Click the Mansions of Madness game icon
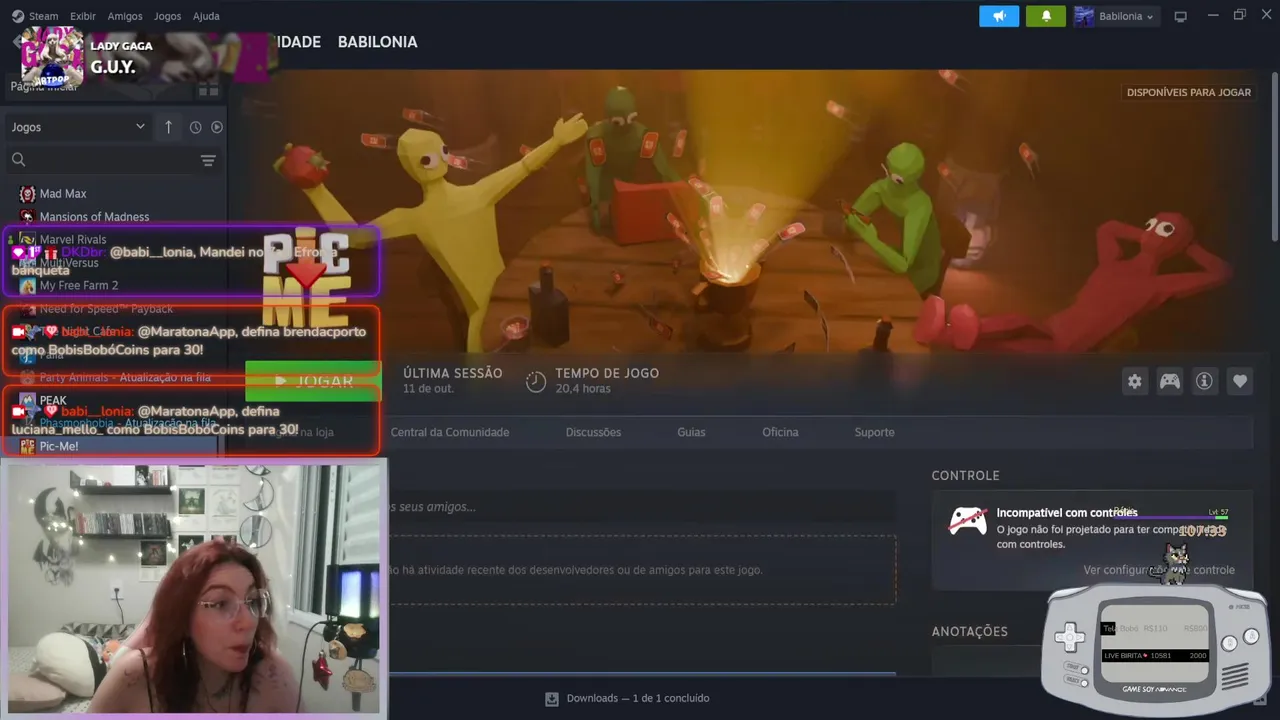The image size is (1280, 720). coord(27,217)
